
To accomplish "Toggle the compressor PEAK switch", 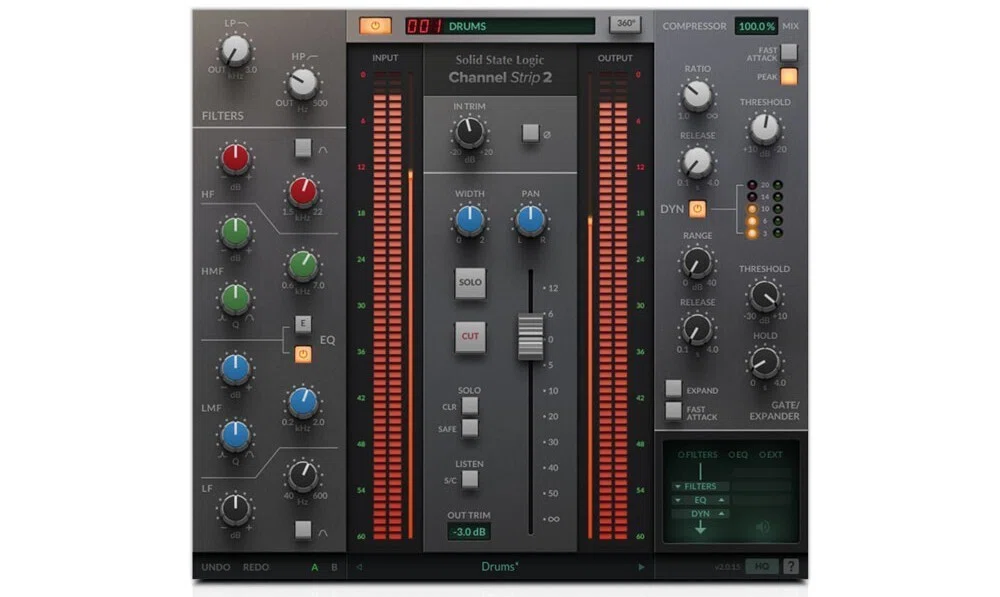I will pos(789,77).
